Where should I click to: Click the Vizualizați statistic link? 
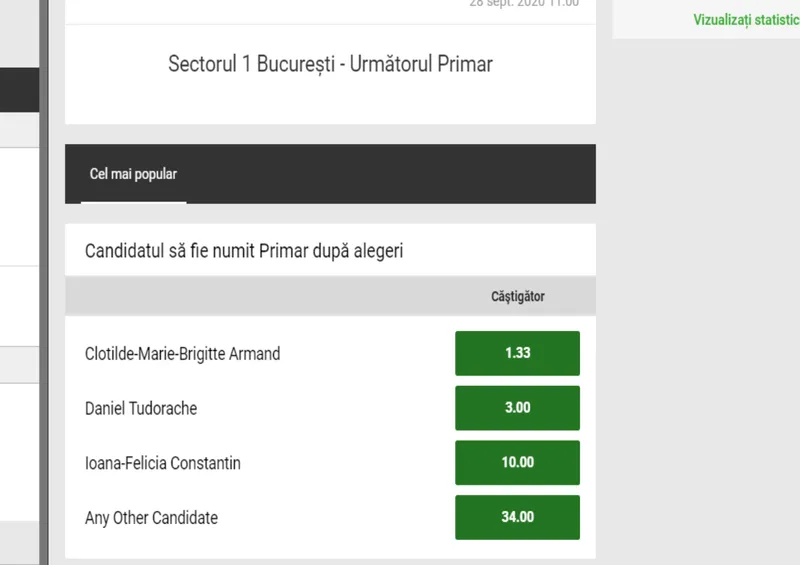pyautogui.click(x=746, y=19)
